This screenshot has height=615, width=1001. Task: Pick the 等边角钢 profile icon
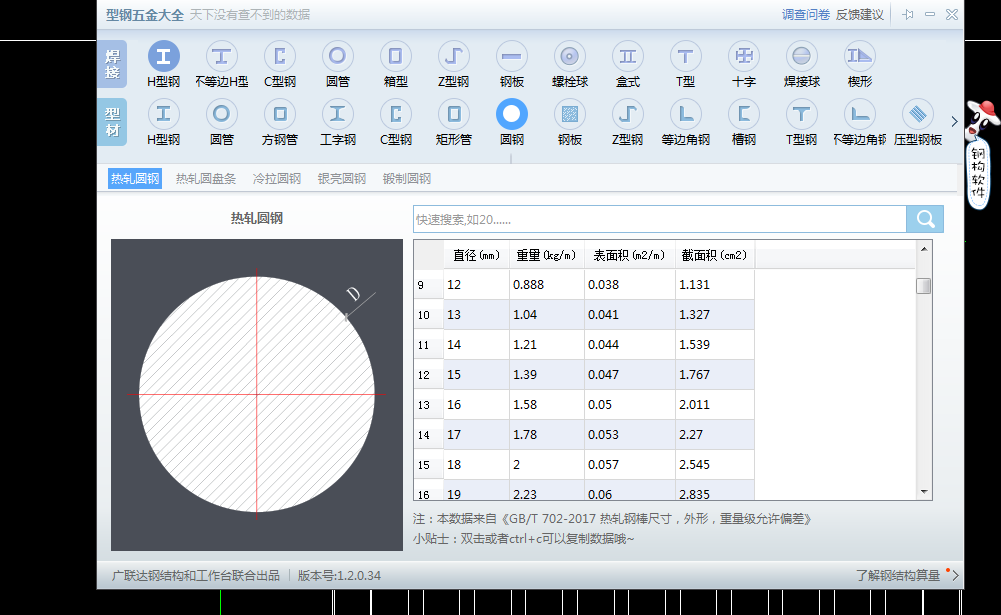tap(685, 115)
